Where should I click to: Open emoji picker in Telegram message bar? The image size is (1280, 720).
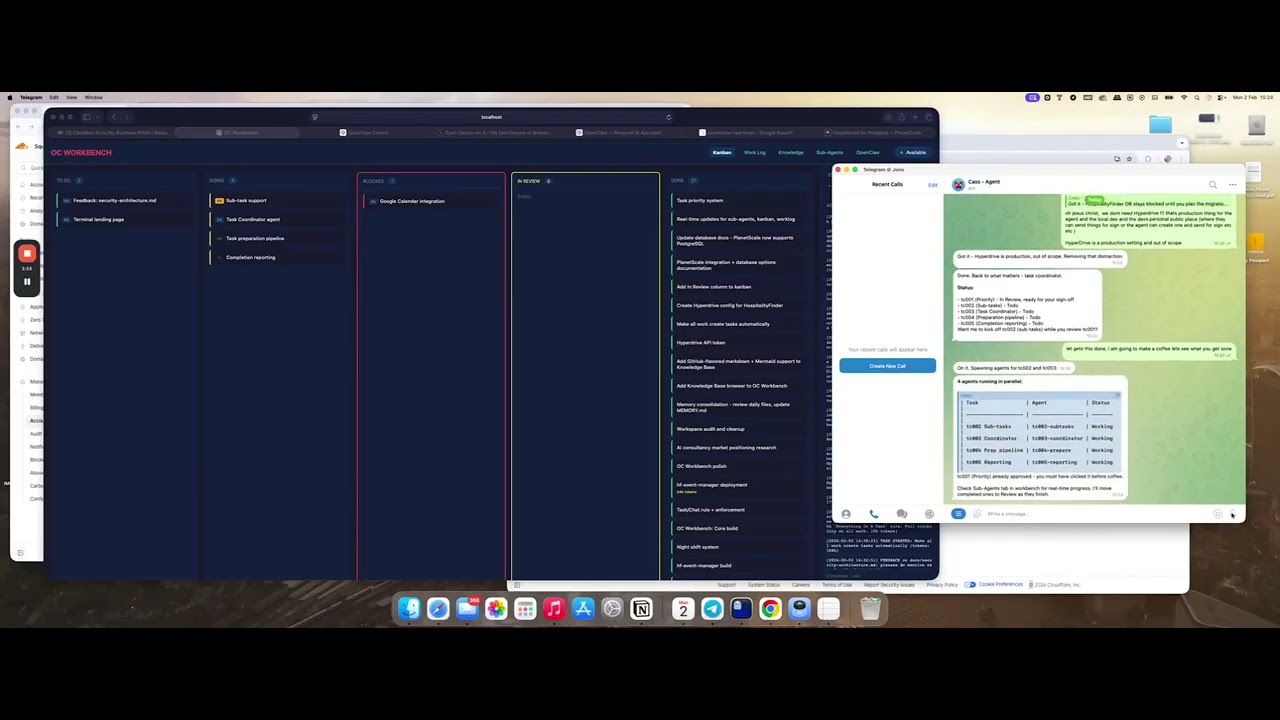pyautogui.click(x=1217, y=514)
